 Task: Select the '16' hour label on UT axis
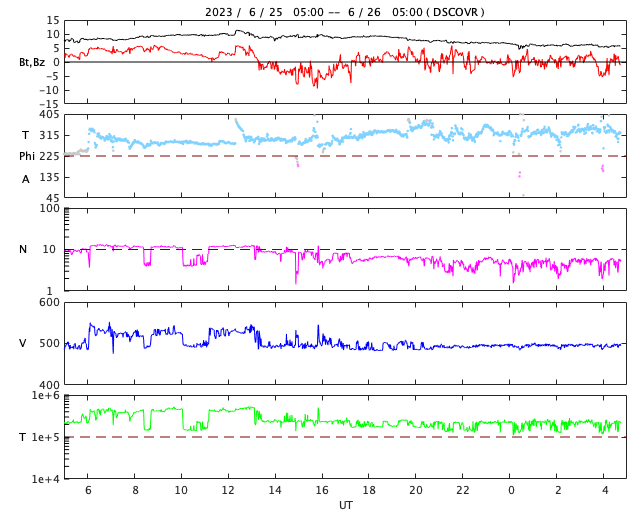click(322, 490)
